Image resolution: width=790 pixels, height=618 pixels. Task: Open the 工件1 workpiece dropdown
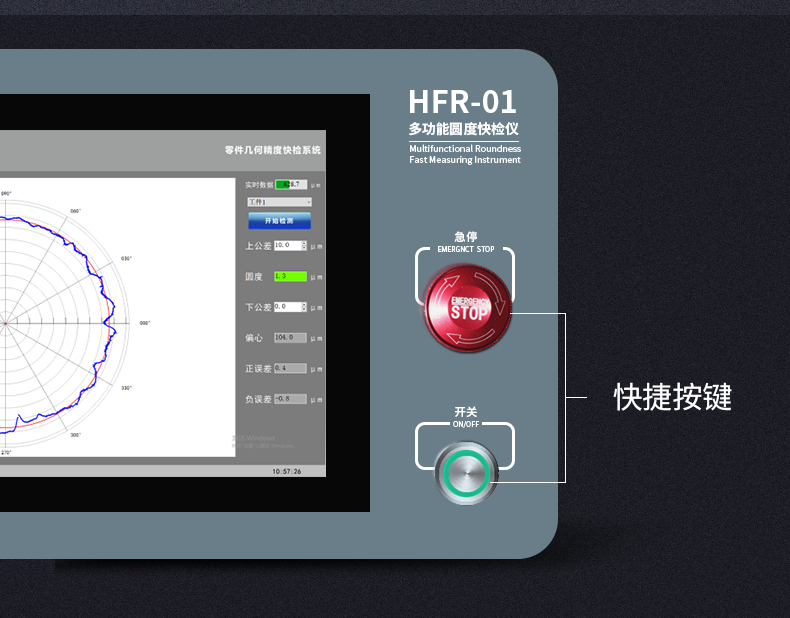coord(279,202)
